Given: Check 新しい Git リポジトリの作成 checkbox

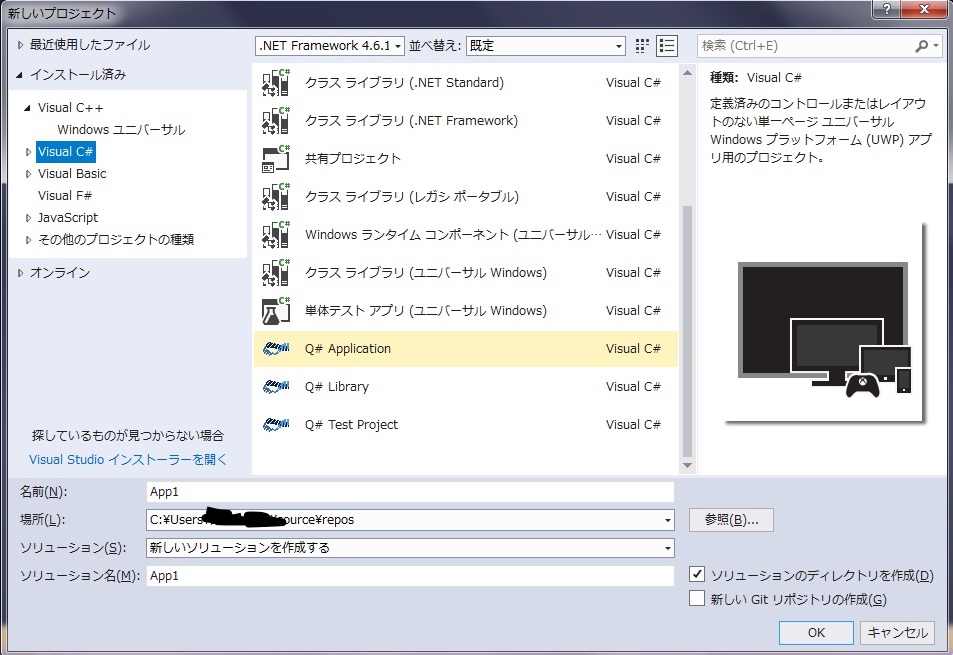Looking at the screenshot, I should [x=697, y=598].
